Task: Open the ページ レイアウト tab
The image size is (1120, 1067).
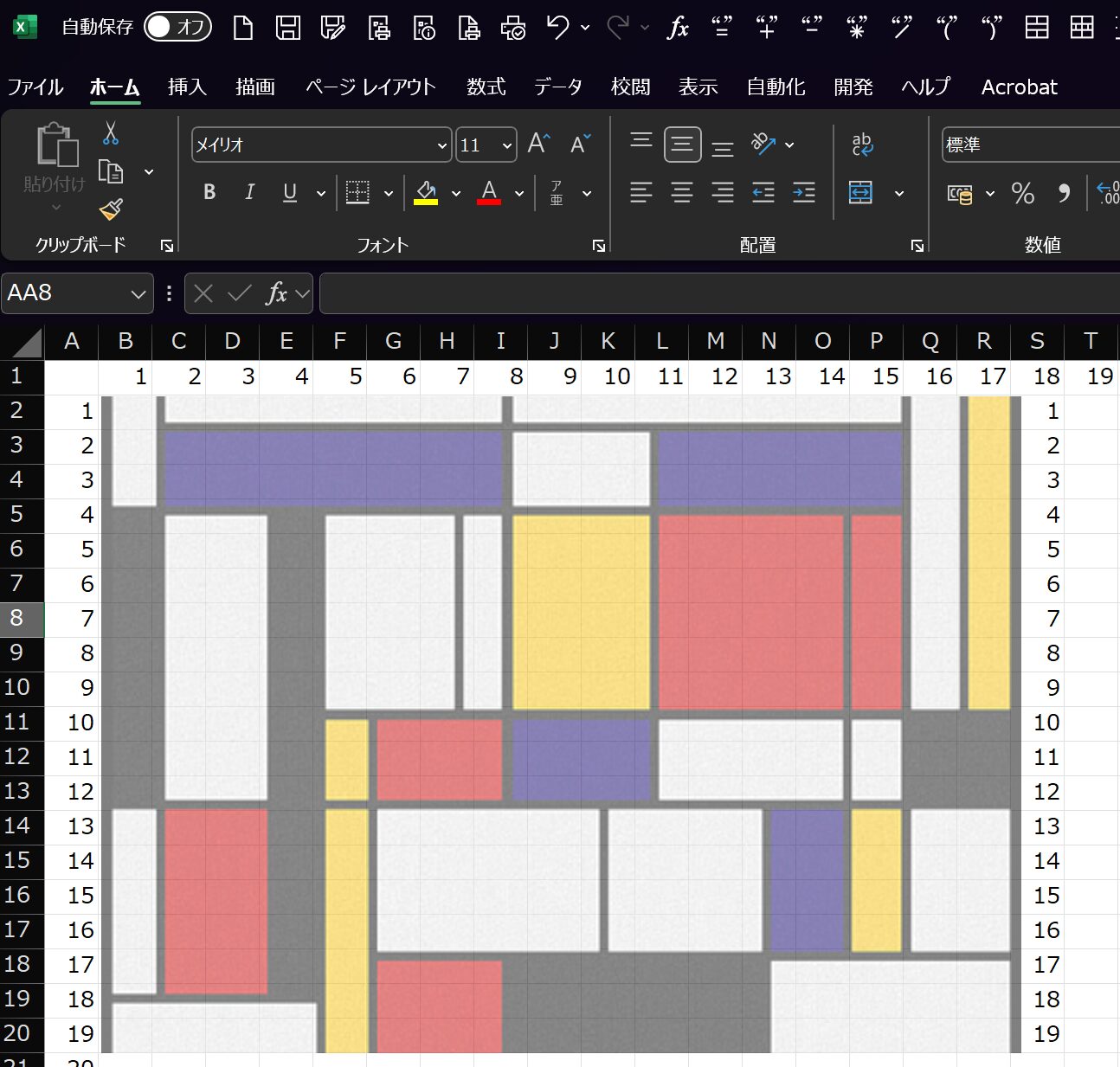Action: [x=370, y=87]
